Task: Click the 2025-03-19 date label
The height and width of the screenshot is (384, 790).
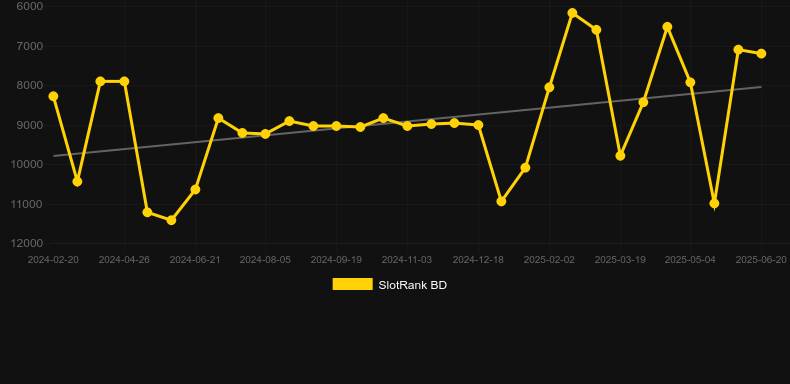Action: click(620, 260)
